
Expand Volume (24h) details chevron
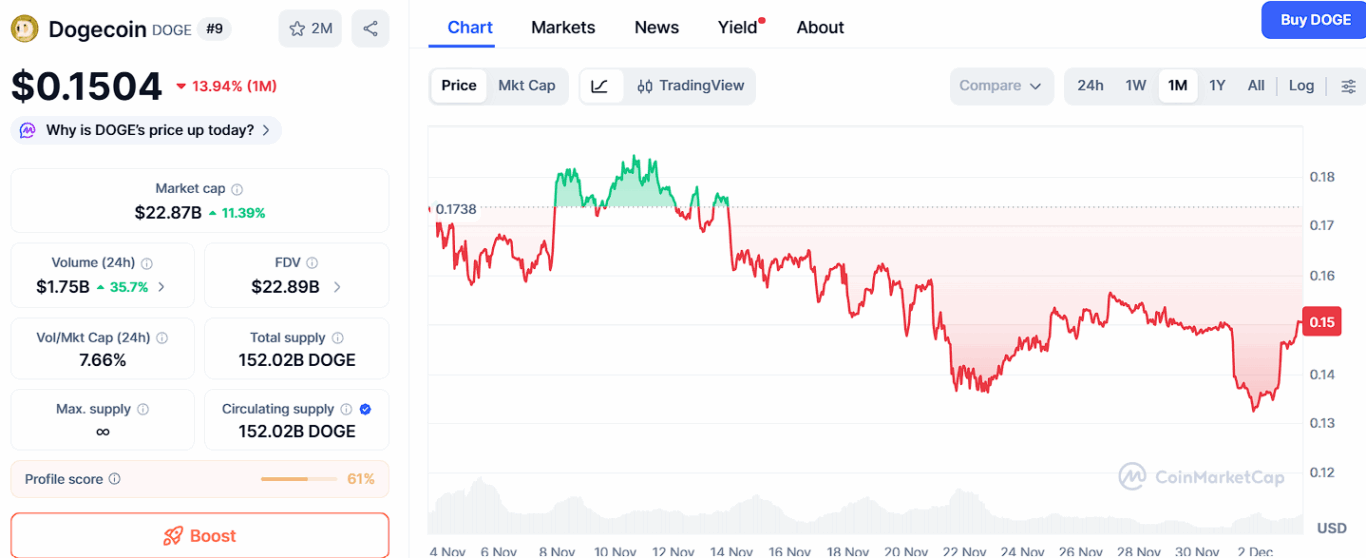(x=162, y=287)
